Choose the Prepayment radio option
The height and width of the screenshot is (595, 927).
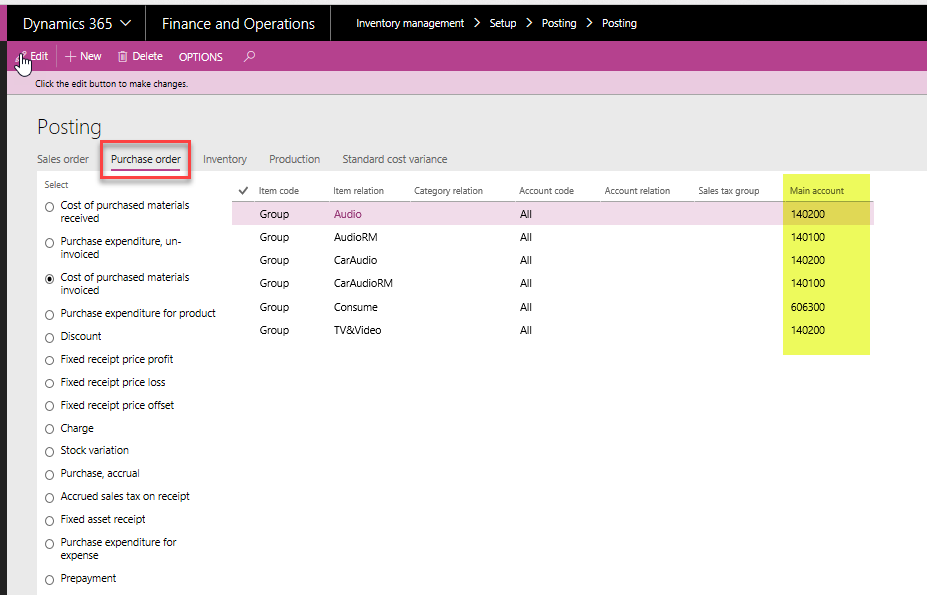click(x=50, y=579)
